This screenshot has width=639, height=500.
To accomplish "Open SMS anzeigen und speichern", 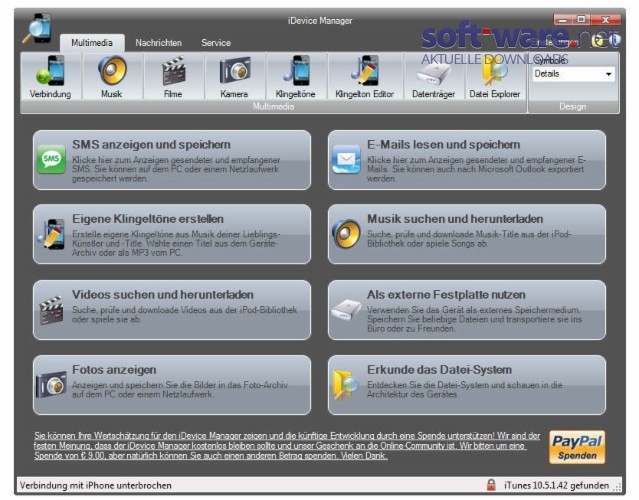I will coord(172,160).
